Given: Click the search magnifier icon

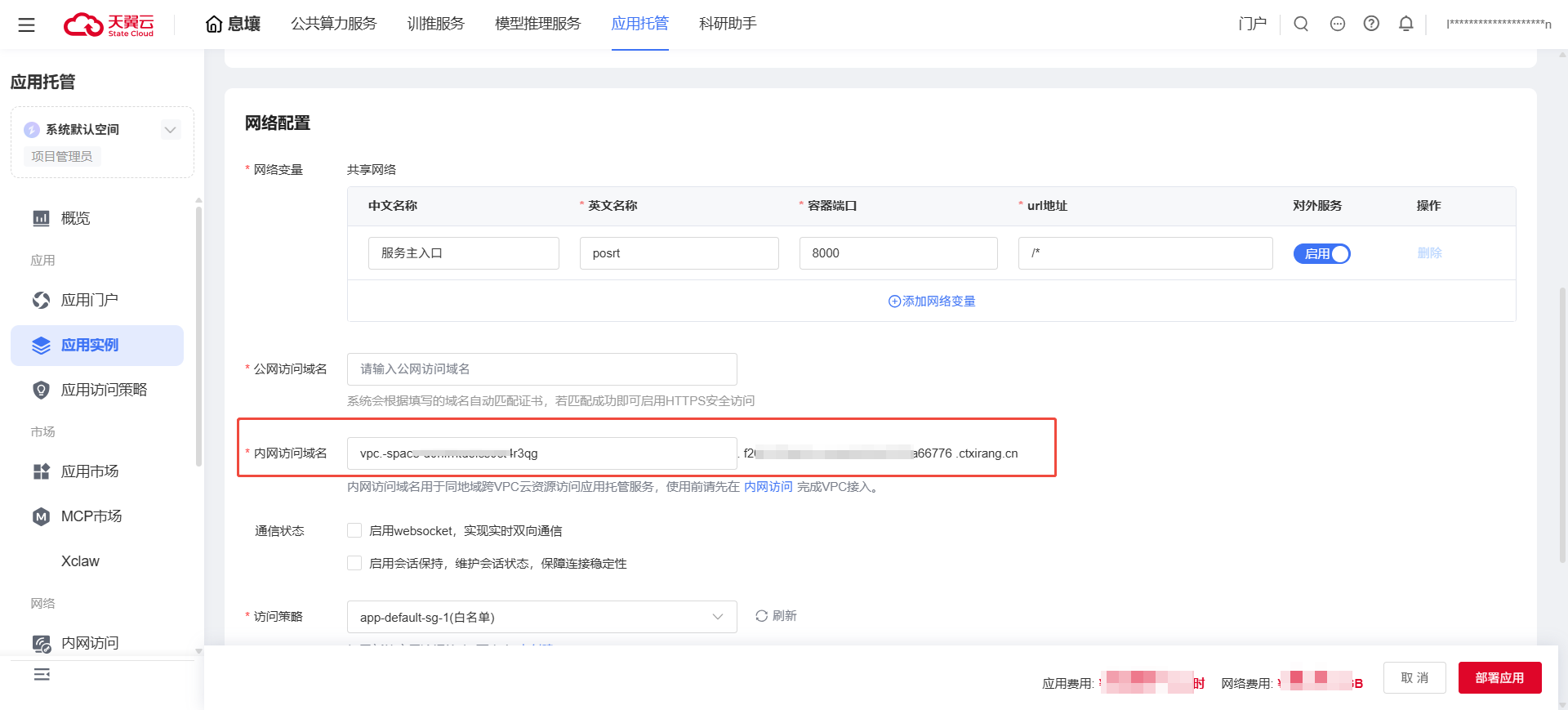Looking at the screenshot, I should tap(1301, 24).
